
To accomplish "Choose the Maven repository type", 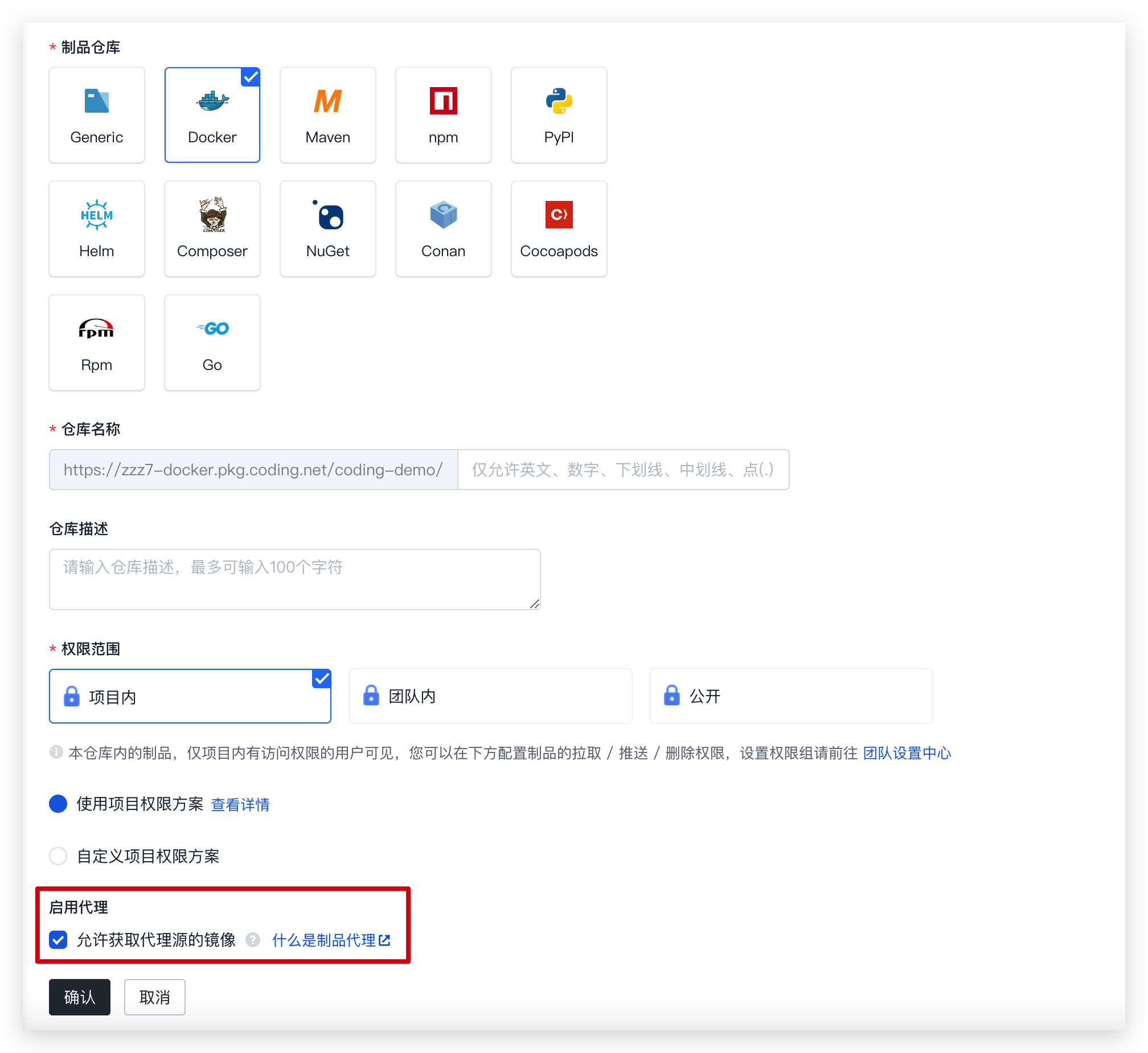I will 328,114.
